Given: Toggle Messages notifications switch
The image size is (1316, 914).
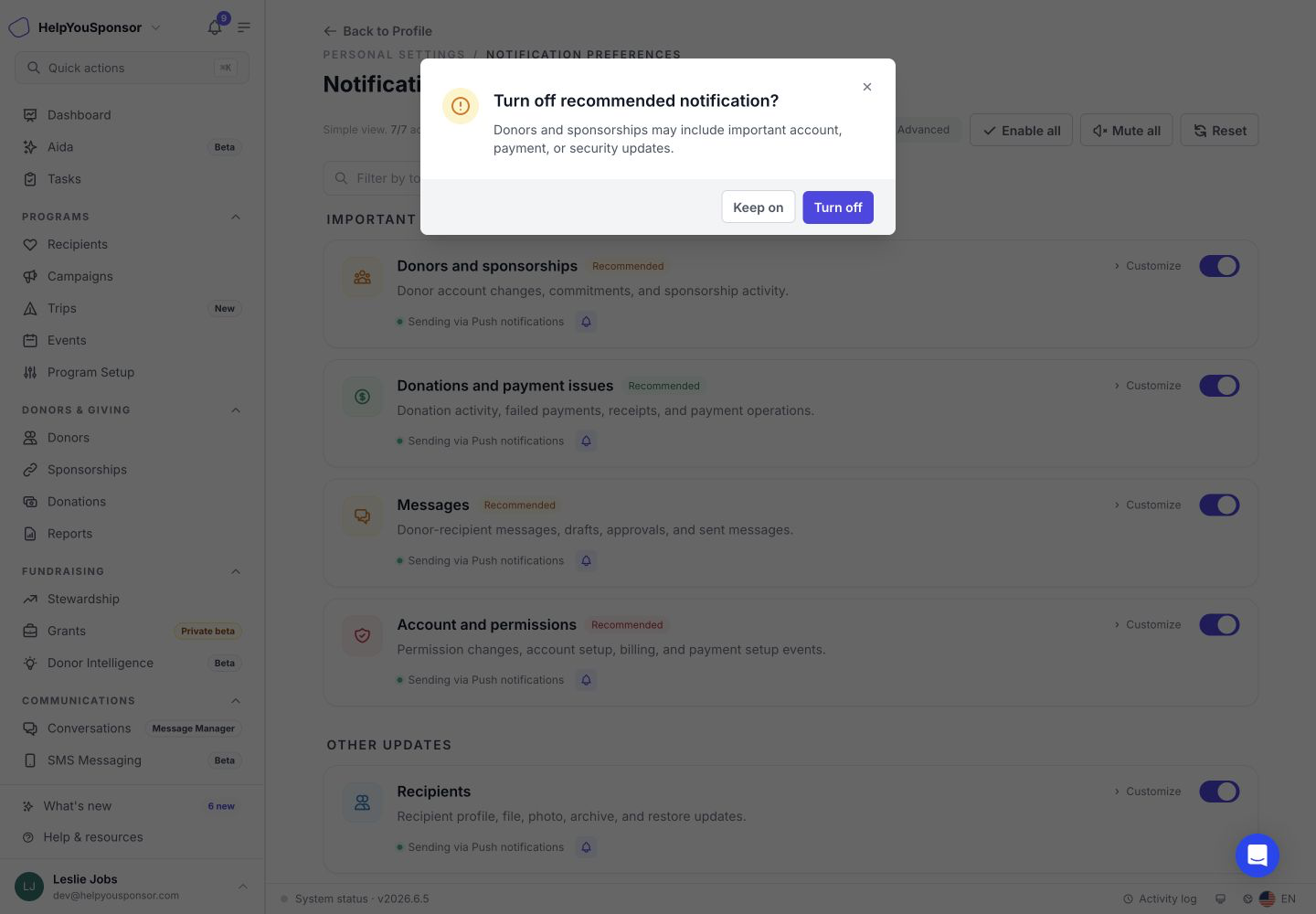Looking at the screenshot, I should coord(1219,505).
